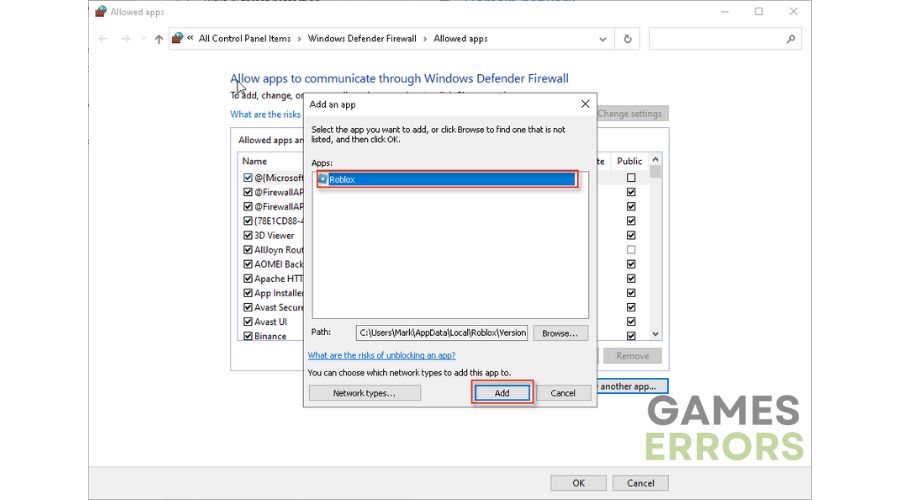Maximize the Allowed apps window
The width and height of the screenshot is (900, 500).
(759, 11)
